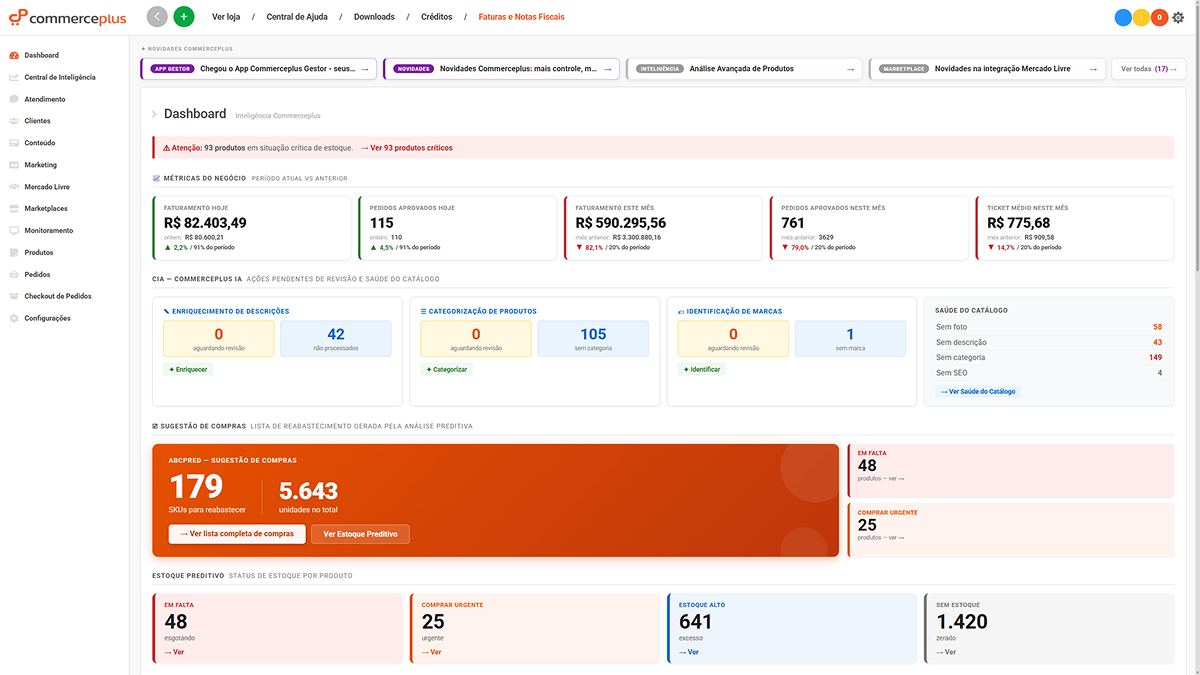
Task: Open the settings gear in top bar
Action: click(1178, 17)
